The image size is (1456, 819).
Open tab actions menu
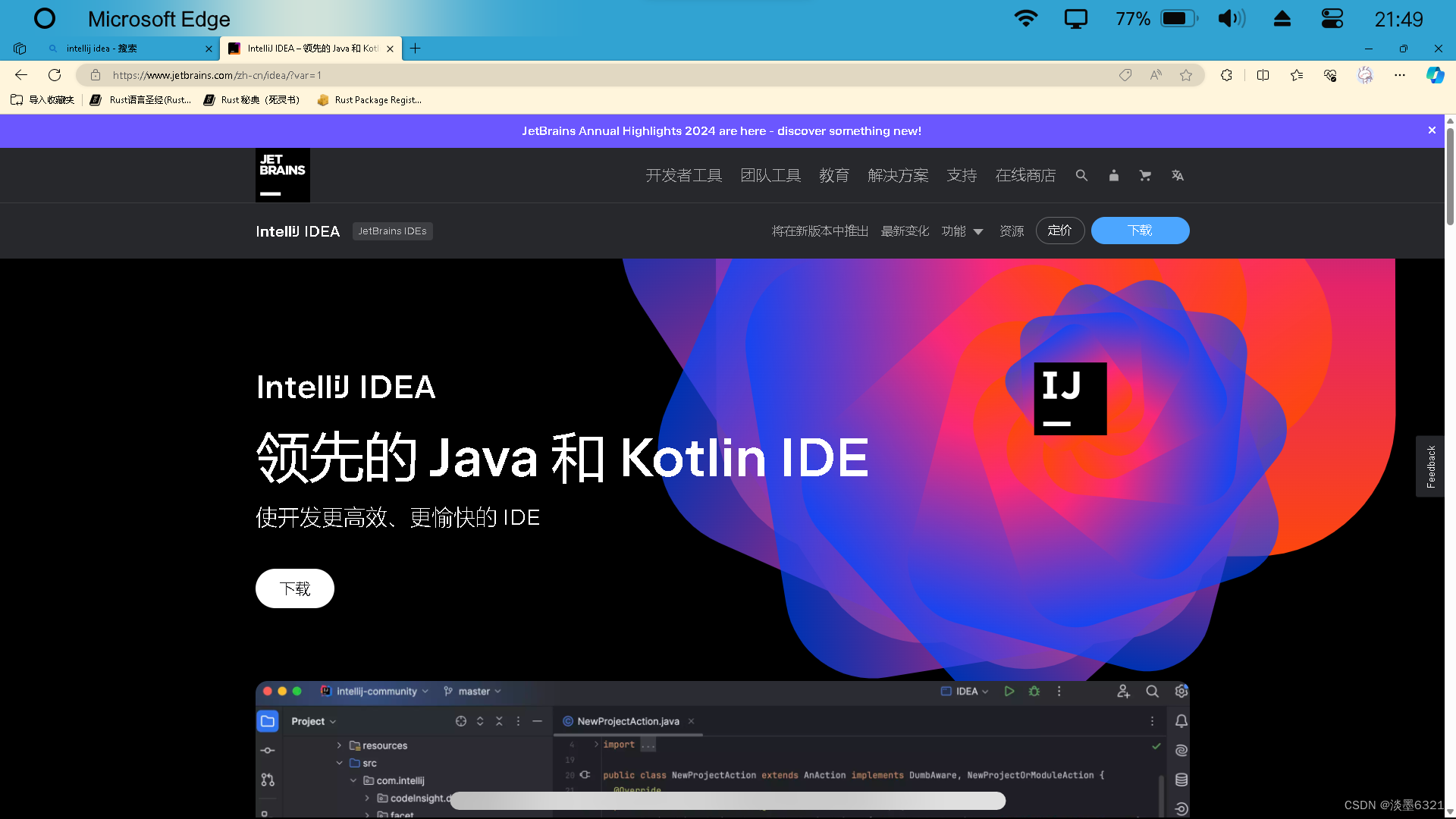click(20, 49)
